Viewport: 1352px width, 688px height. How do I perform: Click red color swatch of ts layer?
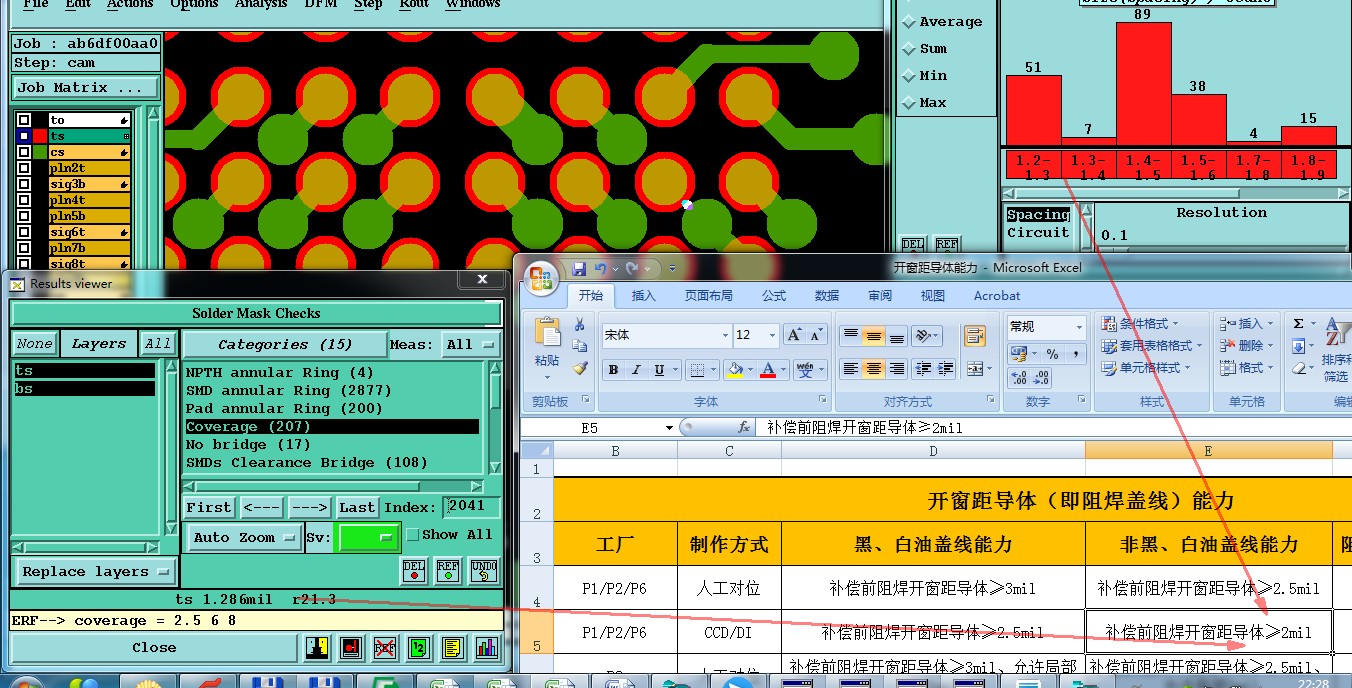[x=39, y=136]
